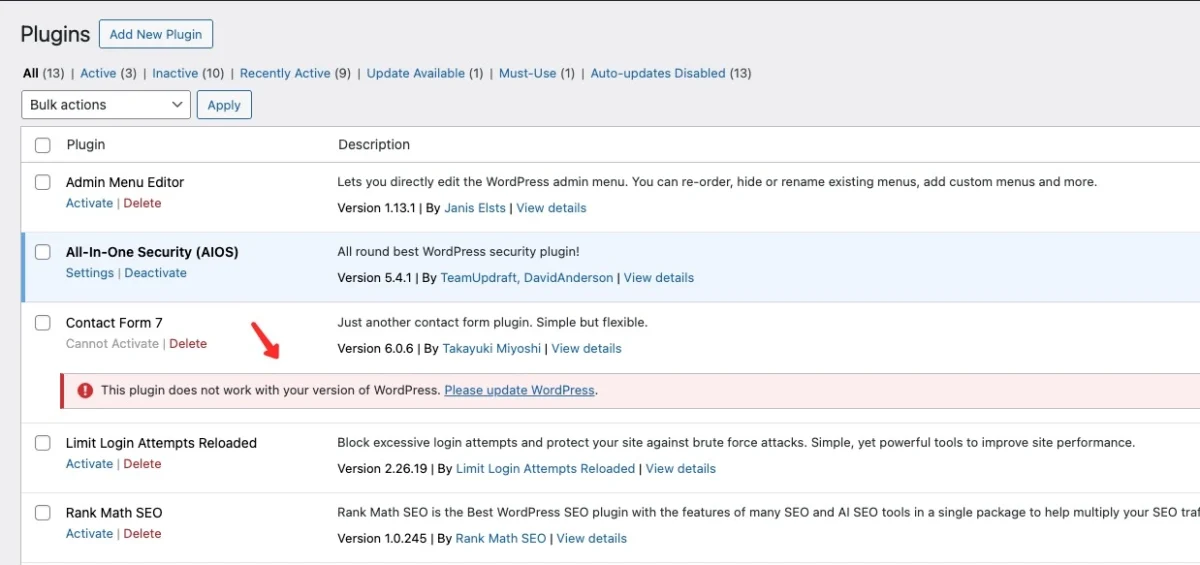The image size is (1200, 565).
Task: Check the Rank Math SEO checkbox
Action: [x=43, y=512]
